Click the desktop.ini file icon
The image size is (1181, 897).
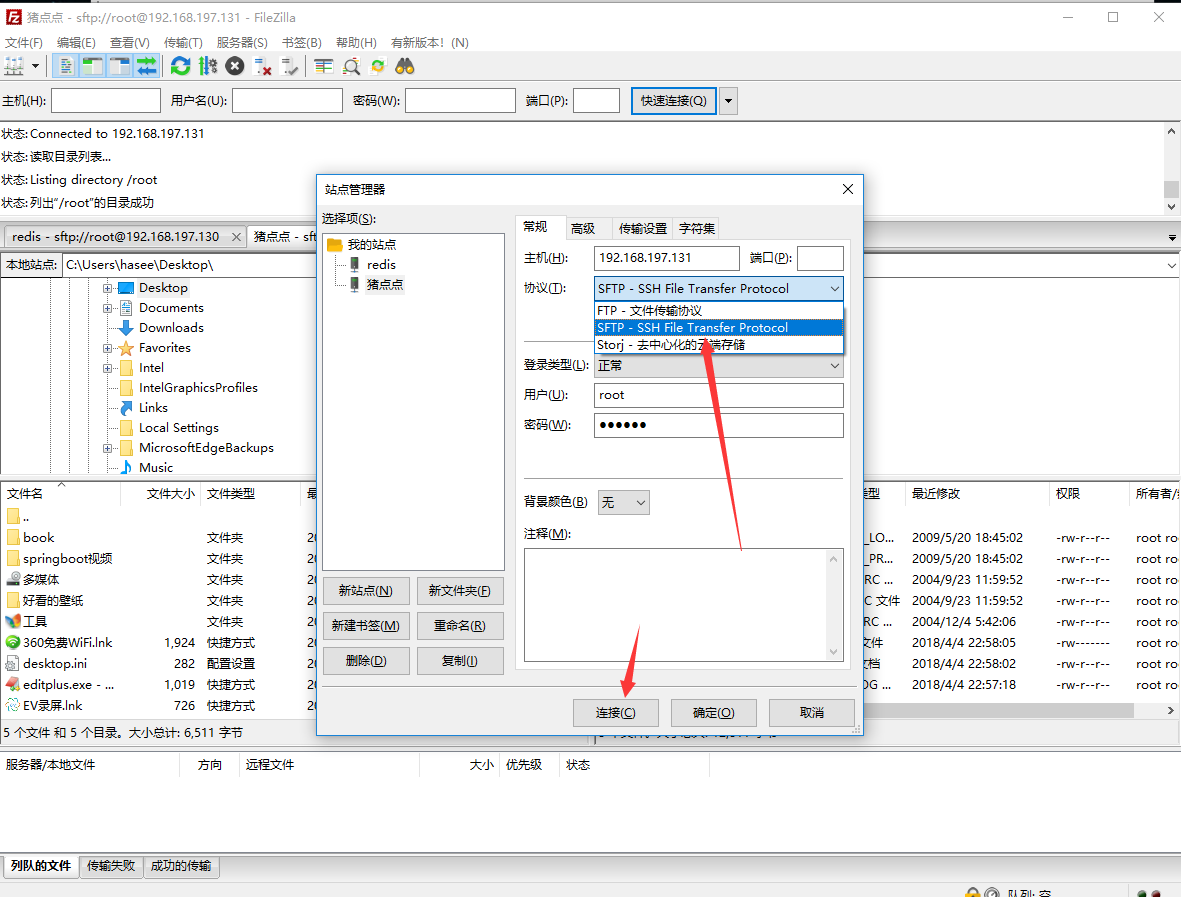click(13, 664)
